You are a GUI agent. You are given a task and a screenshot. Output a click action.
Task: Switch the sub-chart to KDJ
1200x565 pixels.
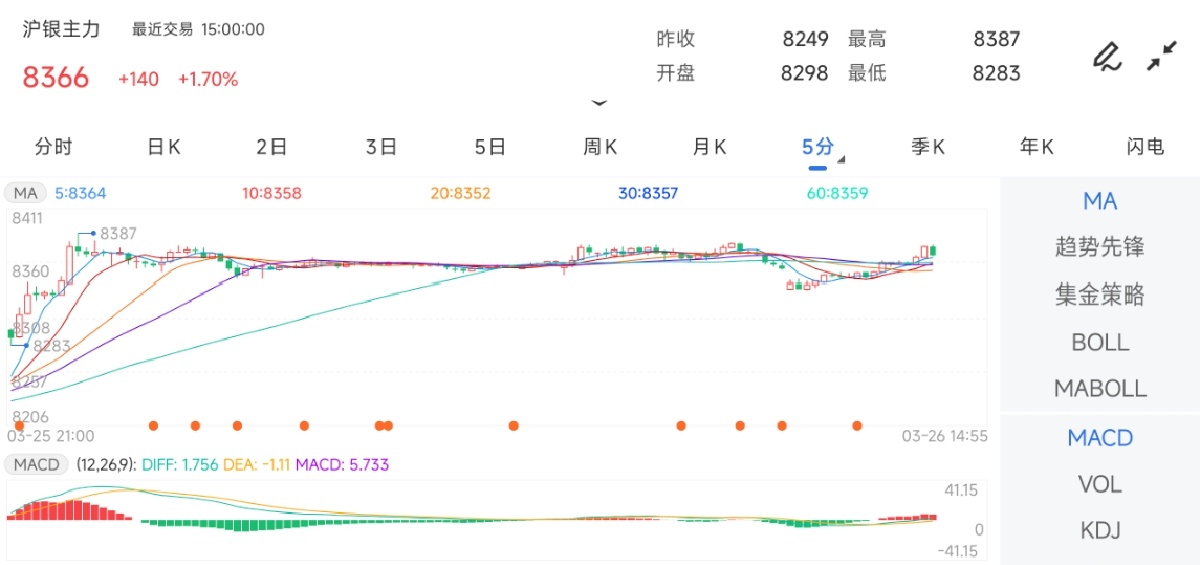[1100, 530]
